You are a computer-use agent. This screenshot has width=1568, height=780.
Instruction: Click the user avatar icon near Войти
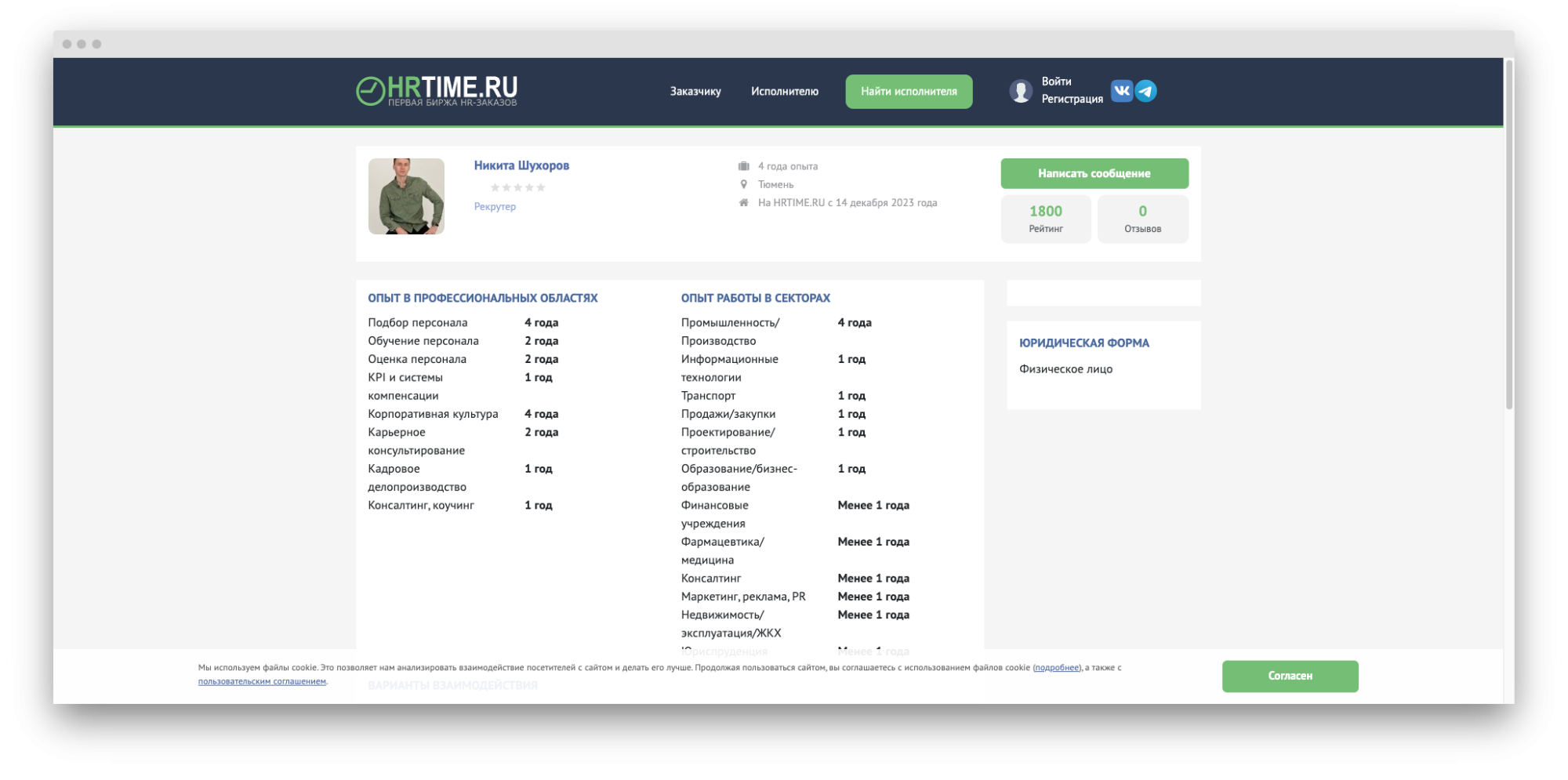(1020, 91)
